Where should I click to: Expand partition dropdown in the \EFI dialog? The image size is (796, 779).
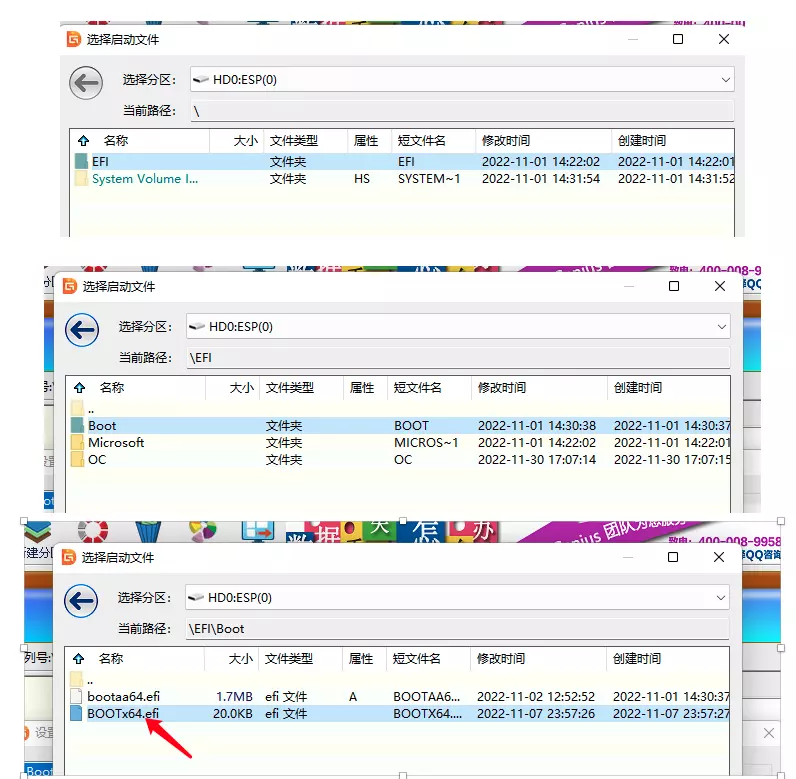click(721, 326)
